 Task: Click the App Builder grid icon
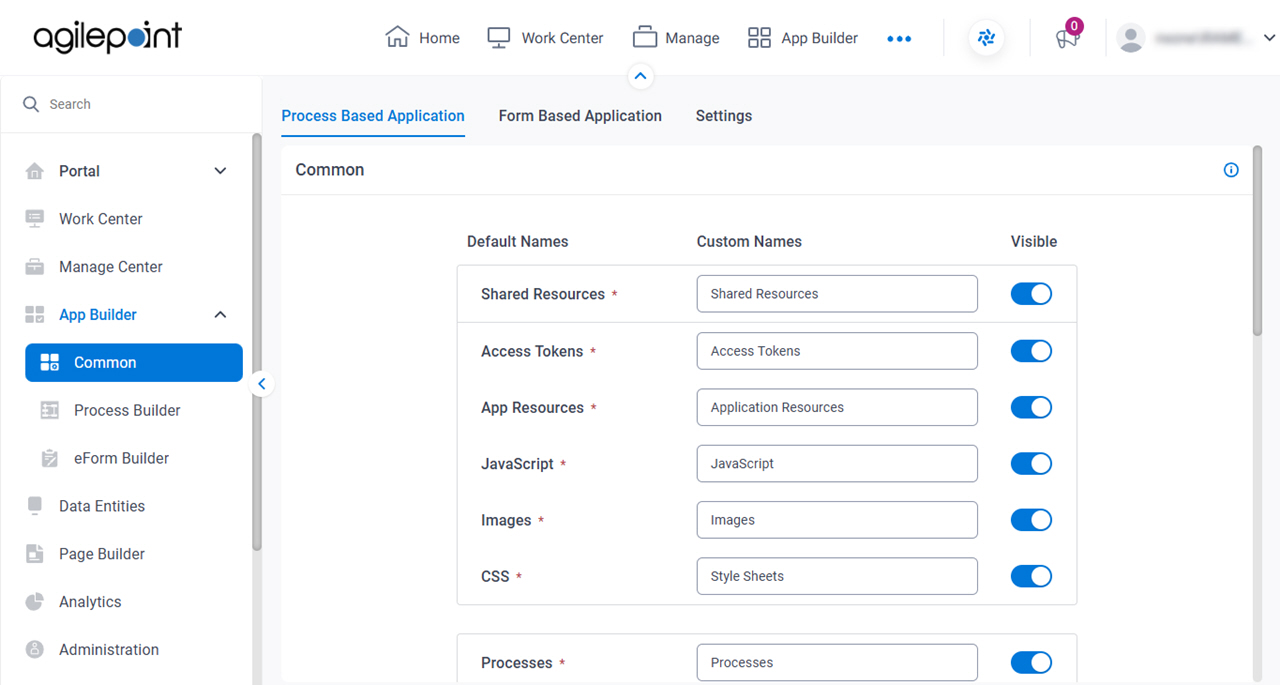point(760,38)
